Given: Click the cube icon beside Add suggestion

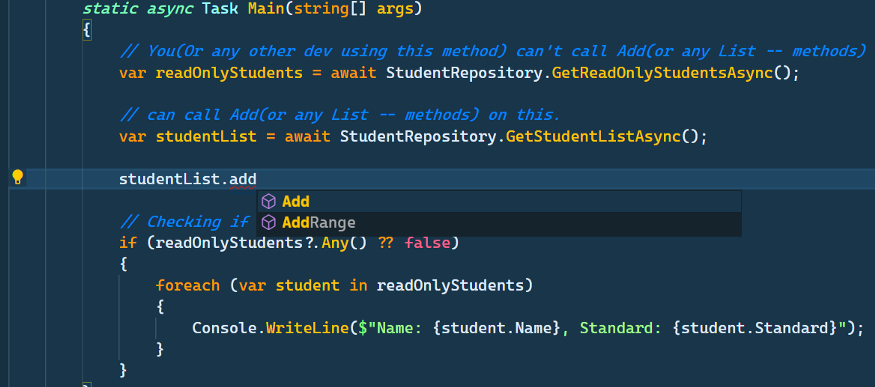Looking at the screenshot, I should 269,201.
